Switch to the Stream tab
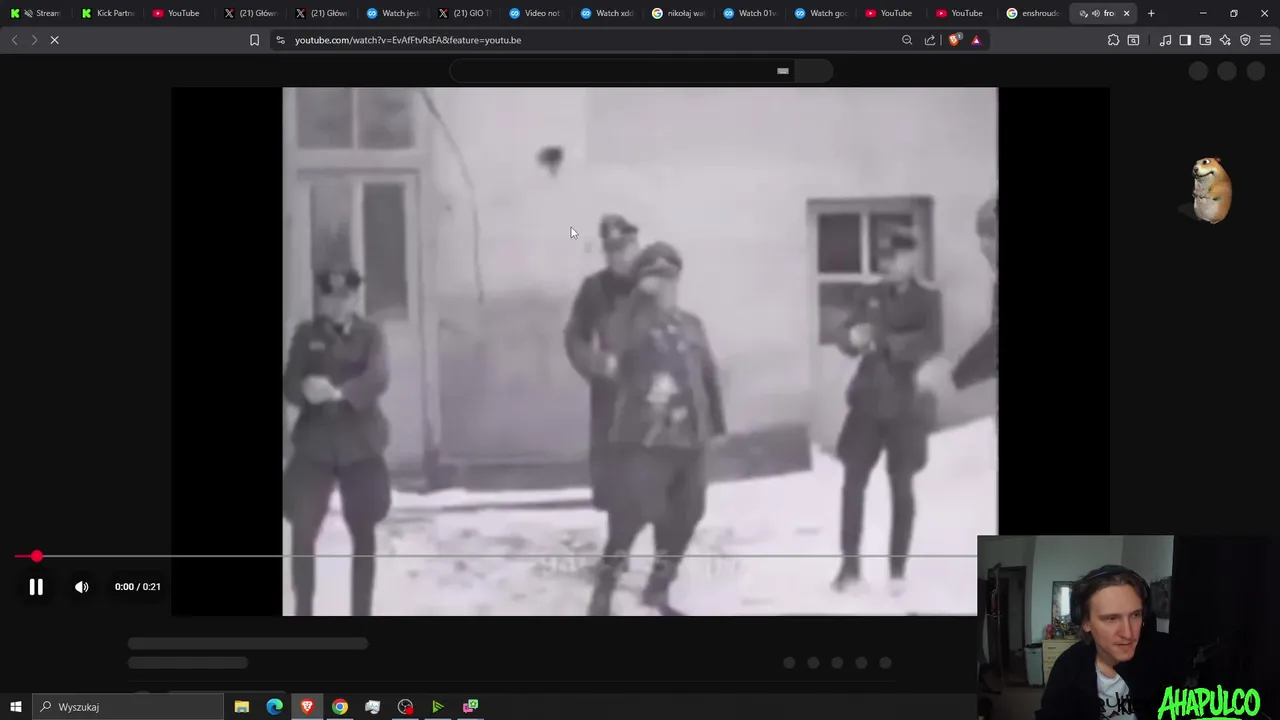1280x720 pixels. (x=36, y=13)
